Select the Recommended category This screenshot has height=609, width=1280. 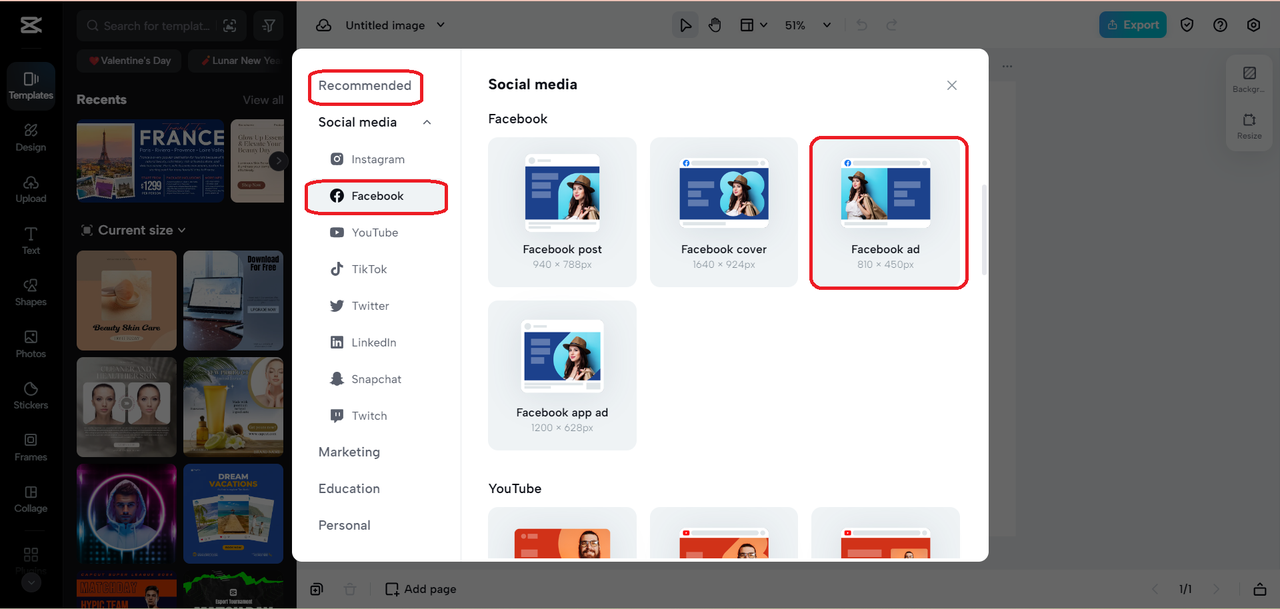pos(365,86)
